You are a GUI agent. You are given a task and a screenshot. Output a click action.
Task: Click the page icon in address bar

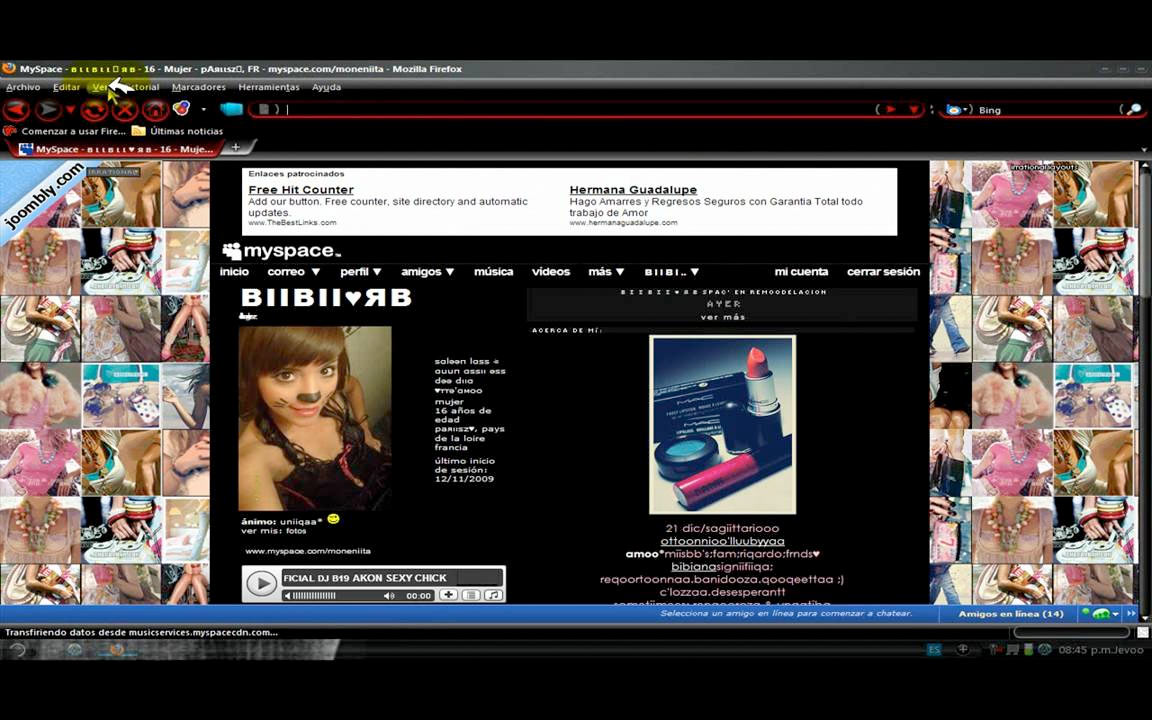coord(264,109)
